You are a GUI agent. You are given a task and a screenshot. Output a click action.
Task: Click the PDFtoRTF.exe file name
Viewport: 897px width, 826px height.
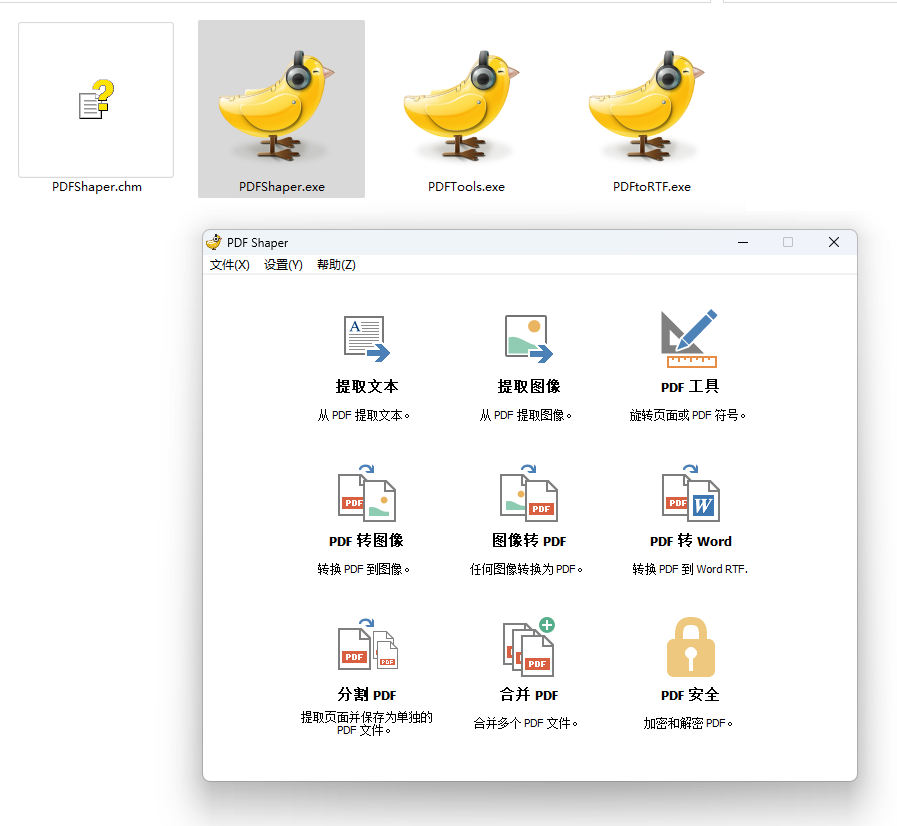click(x=652, y=186)
